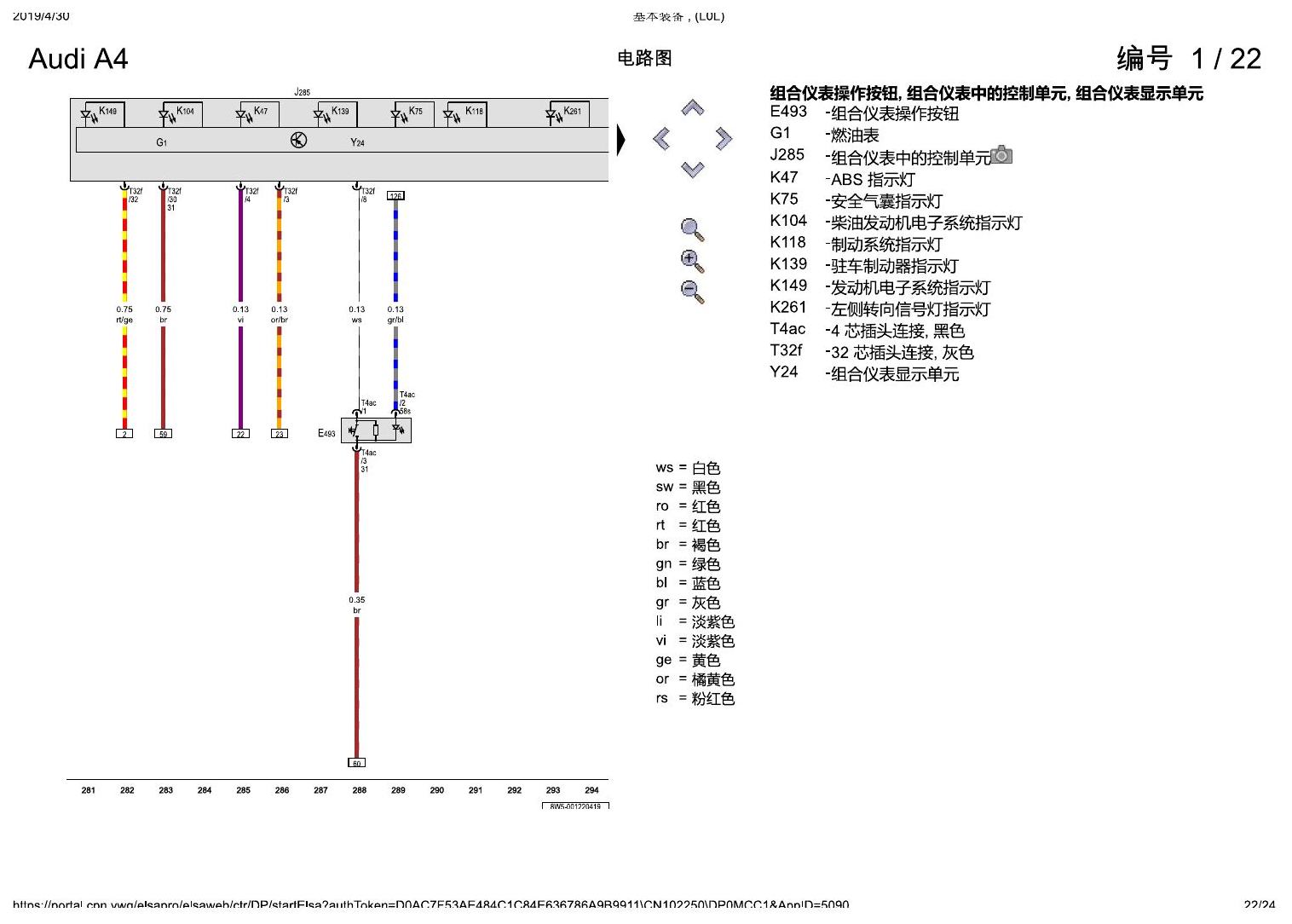Click color code or = 橘黄色
Screen dimensions: 1292x924
click(x=695, y=679)
